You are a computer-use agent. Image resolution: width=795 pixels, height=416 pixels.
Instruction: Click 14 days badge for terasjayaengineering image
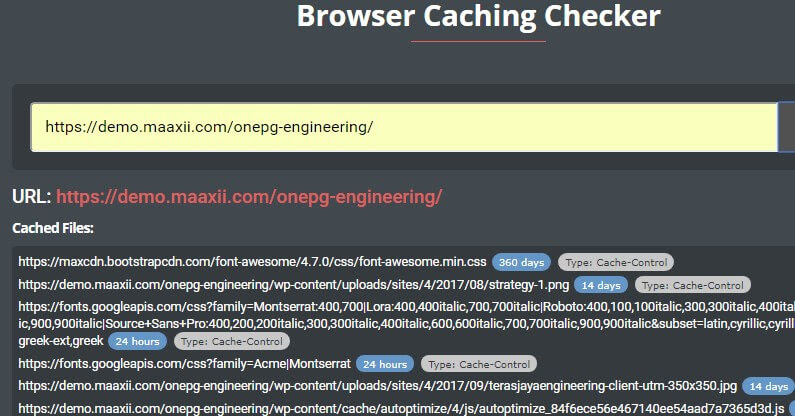pos(769,386)
